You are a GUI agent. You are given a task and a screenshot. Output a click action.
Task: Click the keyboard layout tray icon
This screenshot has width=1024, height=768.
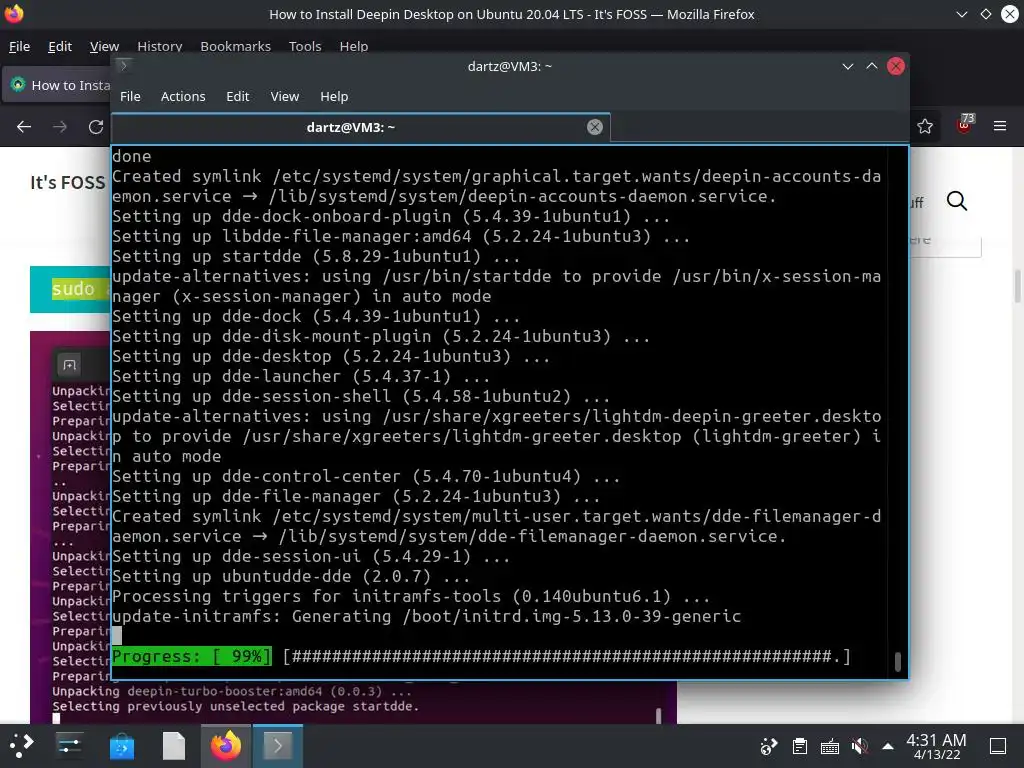point(829,746)
